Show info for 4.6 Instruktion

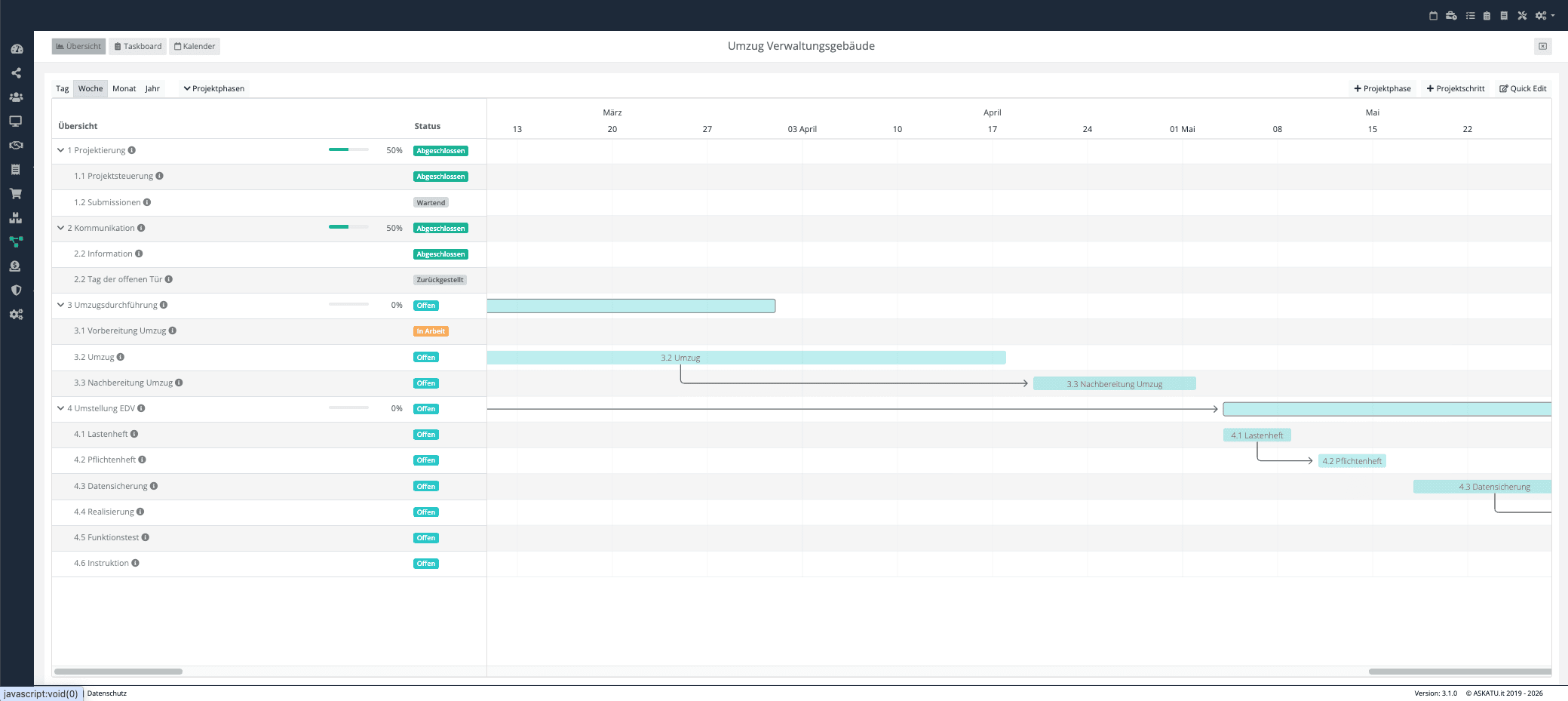tap(135, 563)
